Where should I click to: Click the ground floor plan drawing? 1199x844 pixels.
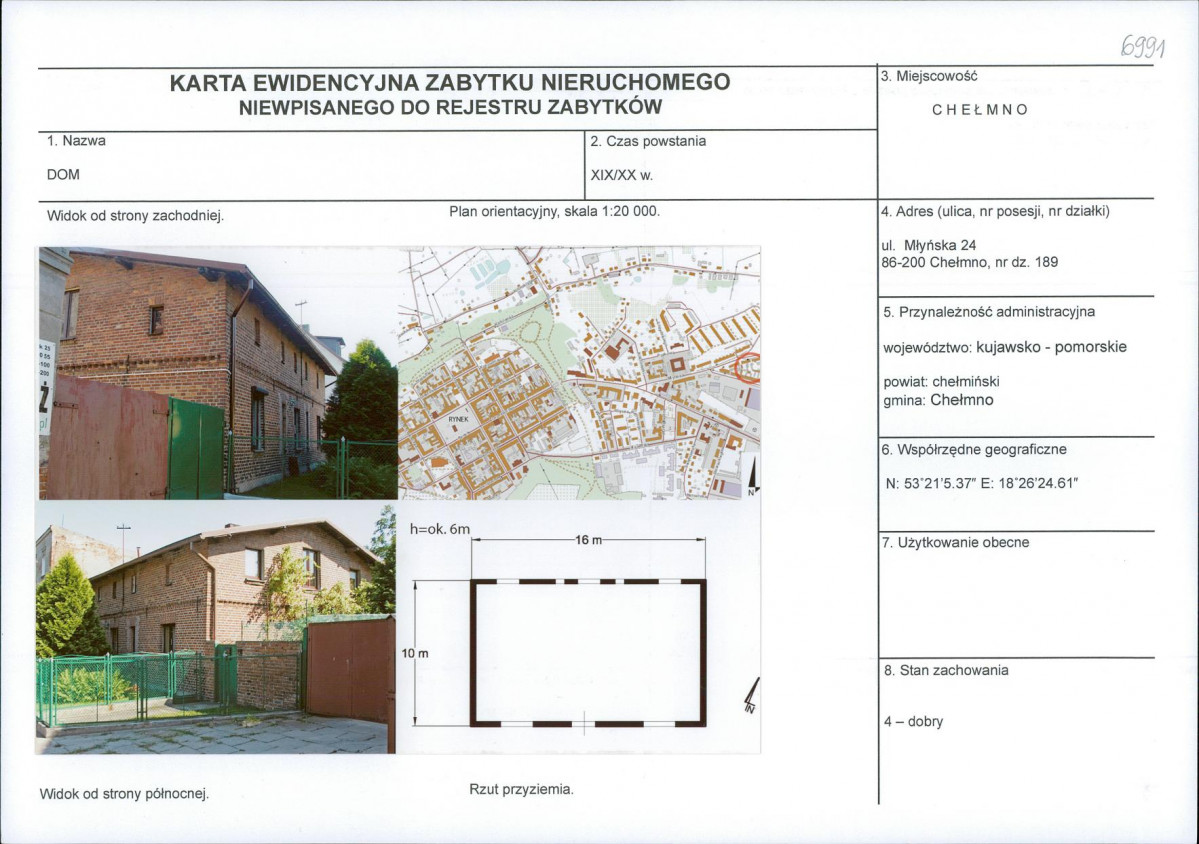588,652
